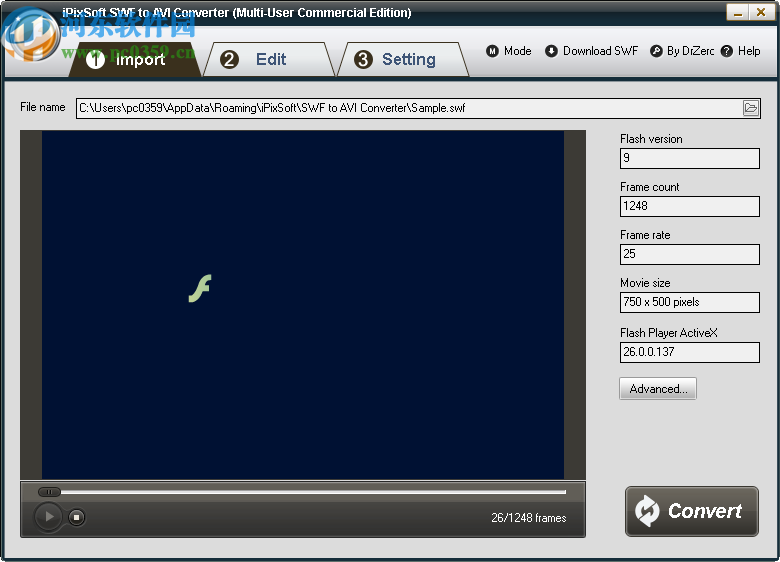Image resolution: width=780 pixels, height=562 pixels.
Task: Click the Flash Player ActiveX label
Action: coord(669,333)
